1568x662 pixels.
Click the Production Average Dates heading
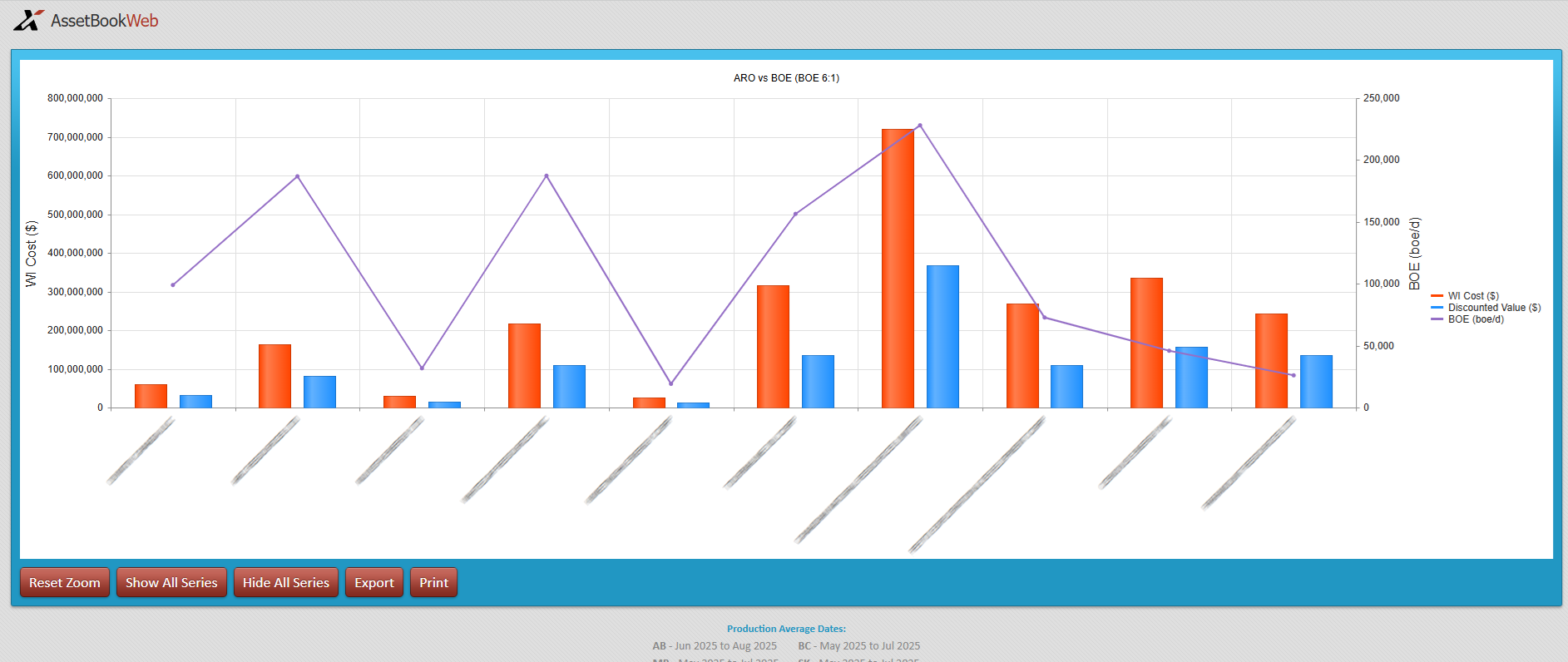[x=786, y=629]
